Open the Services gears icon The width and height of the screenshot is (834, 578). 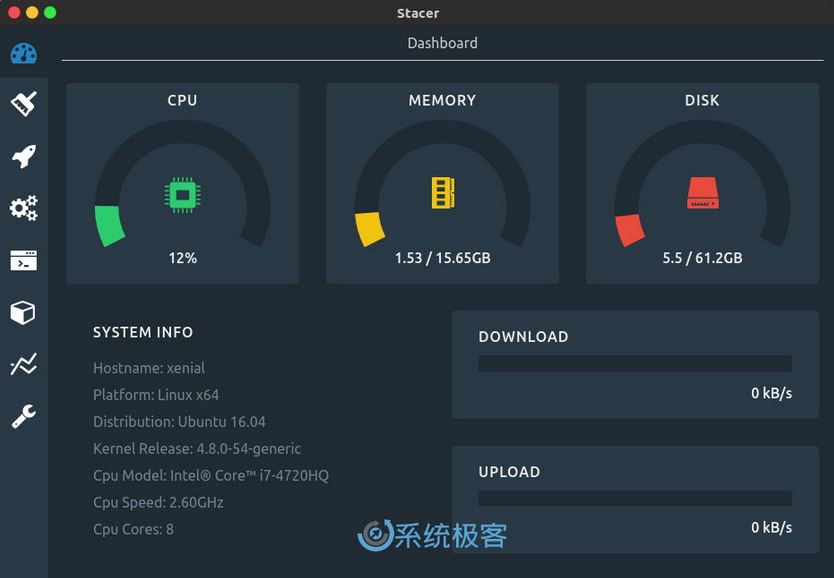pos(23,208)
